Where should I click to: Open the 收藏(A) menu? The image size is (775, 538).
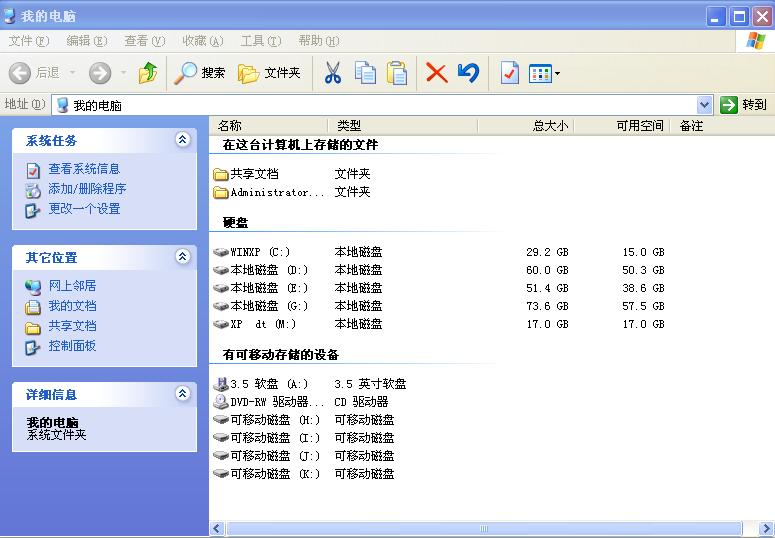tap(203, 41)
